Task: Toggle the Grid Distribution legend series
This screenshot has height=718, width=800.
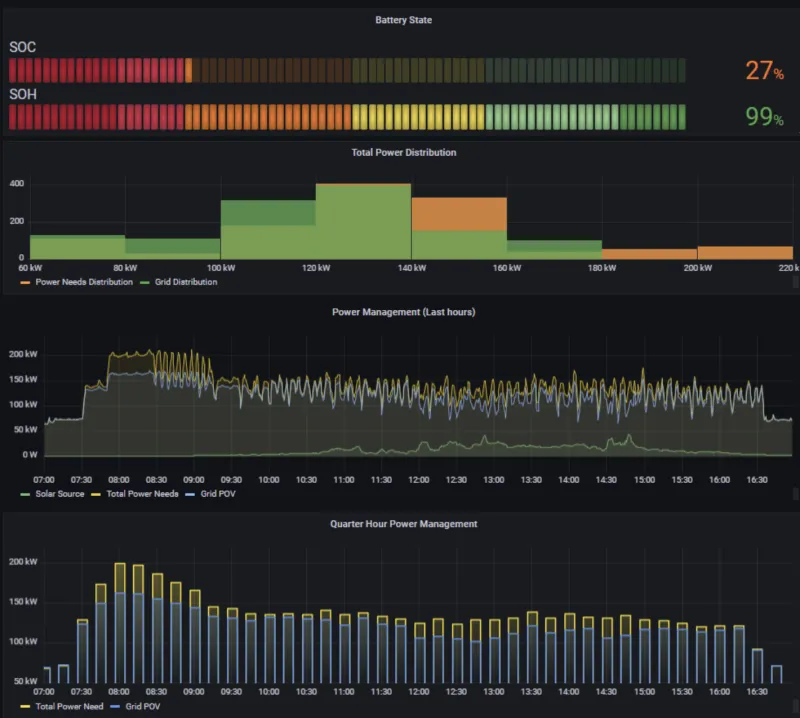Action: tap(186, 282)
